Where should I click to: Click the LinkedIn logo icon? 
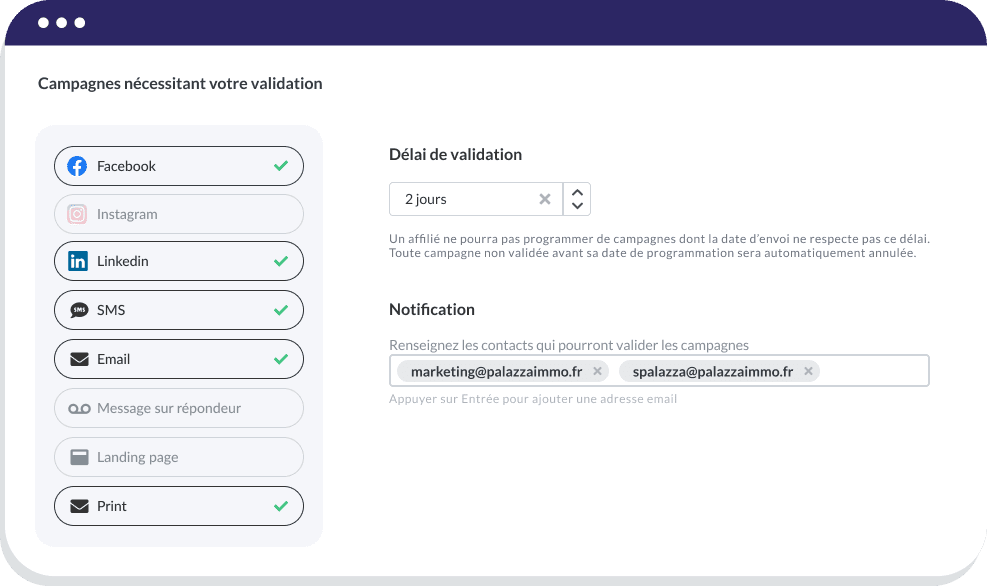point(78,261)
